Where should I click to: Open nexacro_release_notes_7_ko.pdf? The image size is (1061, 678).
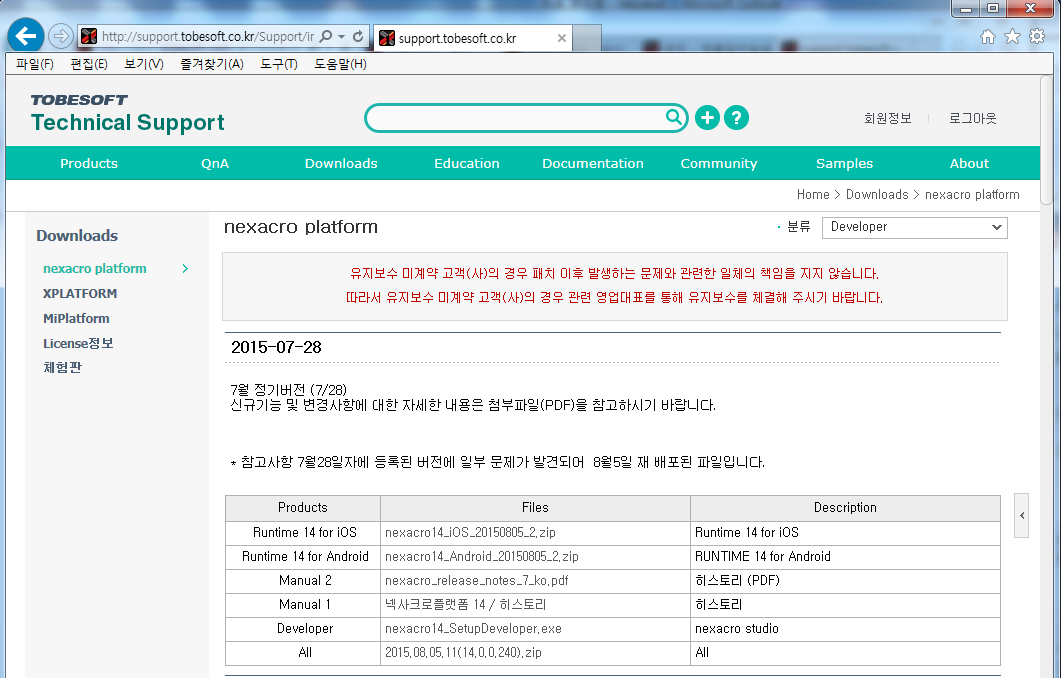[476, 581]
